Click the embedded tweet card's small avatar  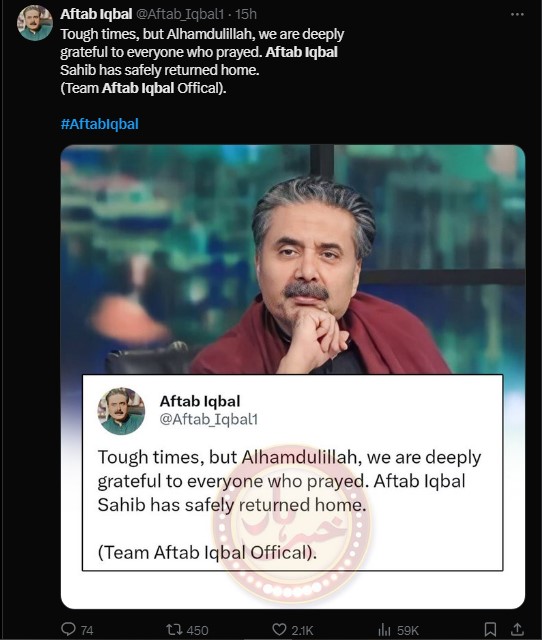121,411
